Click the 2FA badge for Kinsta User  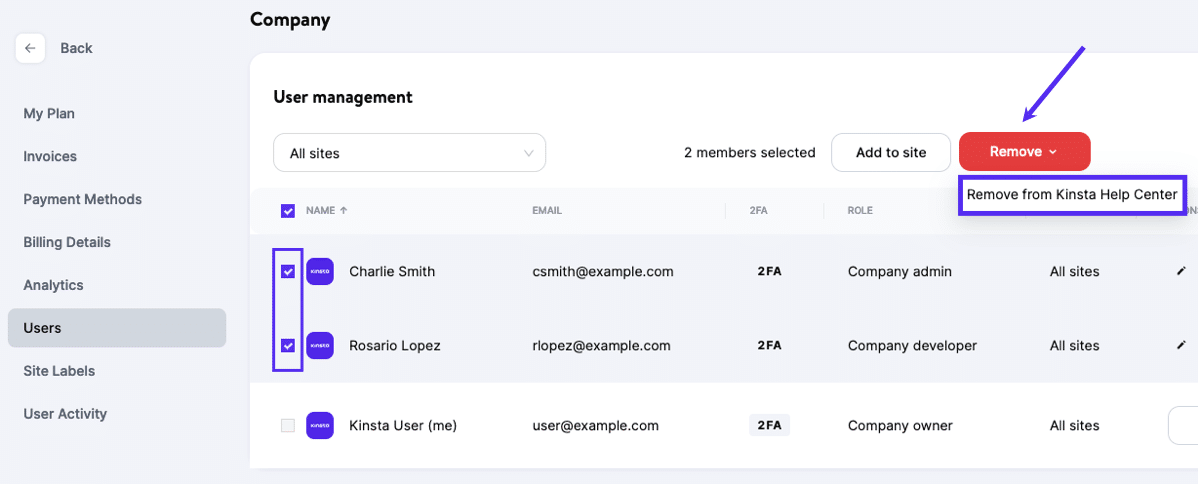pos(769,425)
